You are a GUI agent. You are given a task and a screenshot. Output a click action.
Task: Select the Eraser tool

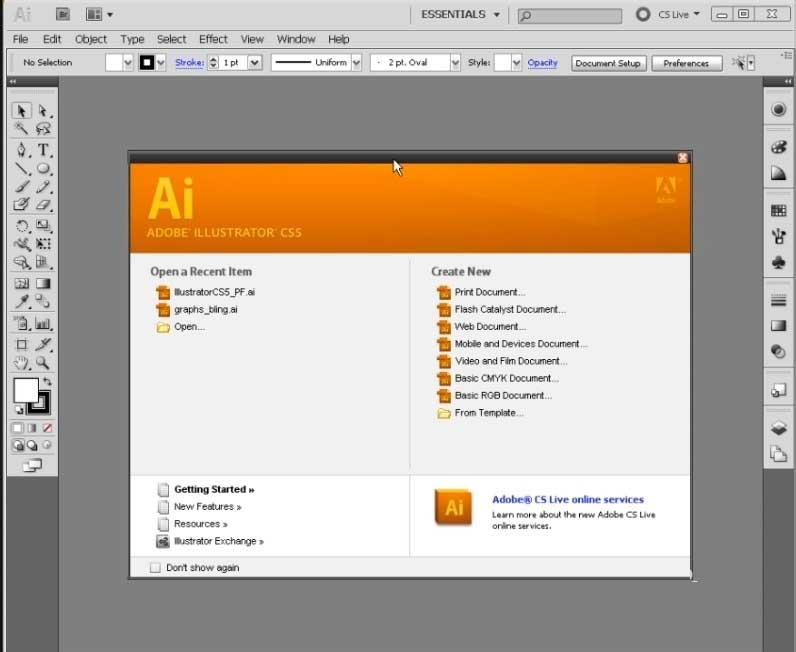point(43,205)
